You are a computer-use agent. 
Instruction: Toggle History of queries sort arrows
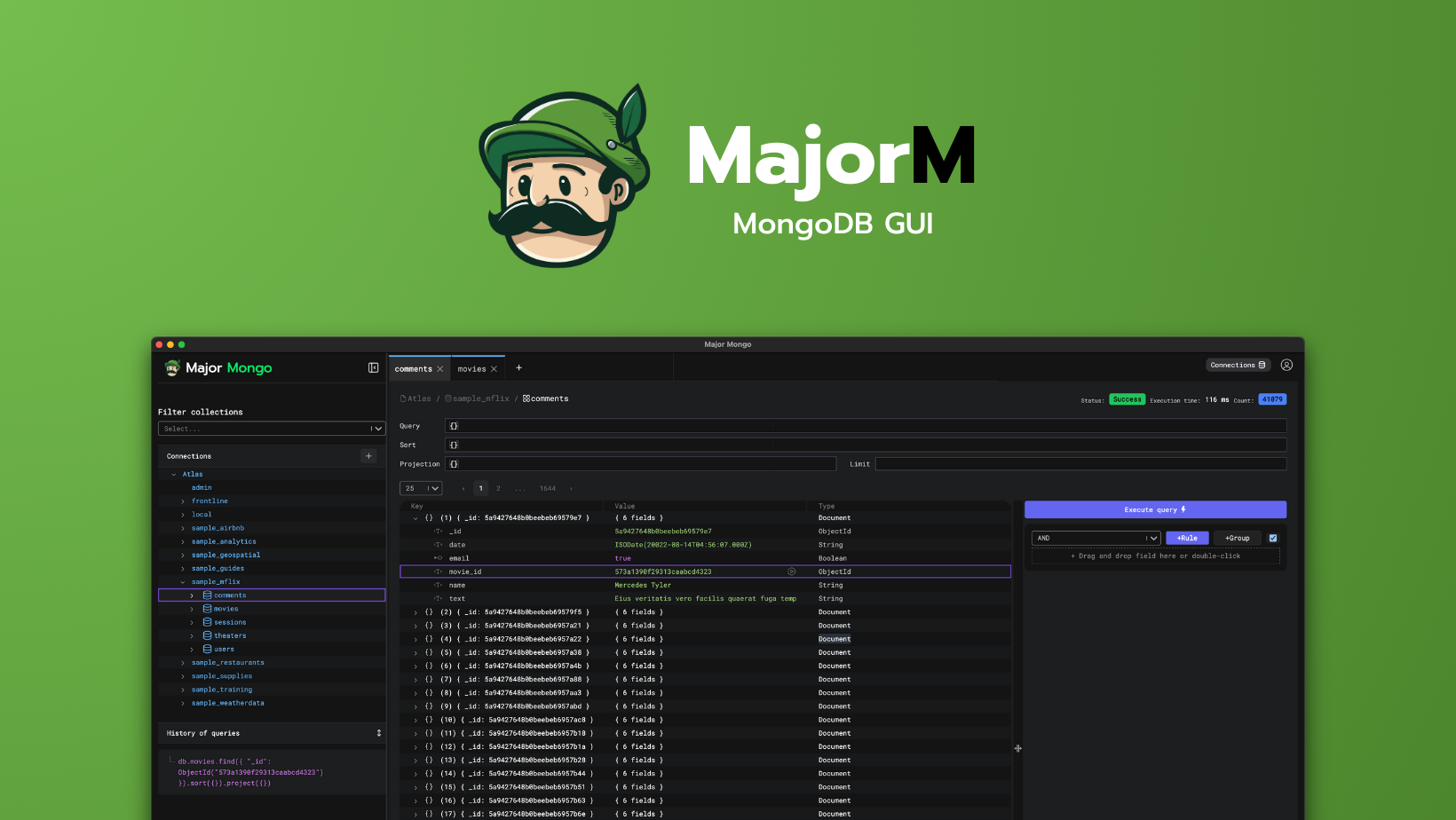(x=379, y=733)
